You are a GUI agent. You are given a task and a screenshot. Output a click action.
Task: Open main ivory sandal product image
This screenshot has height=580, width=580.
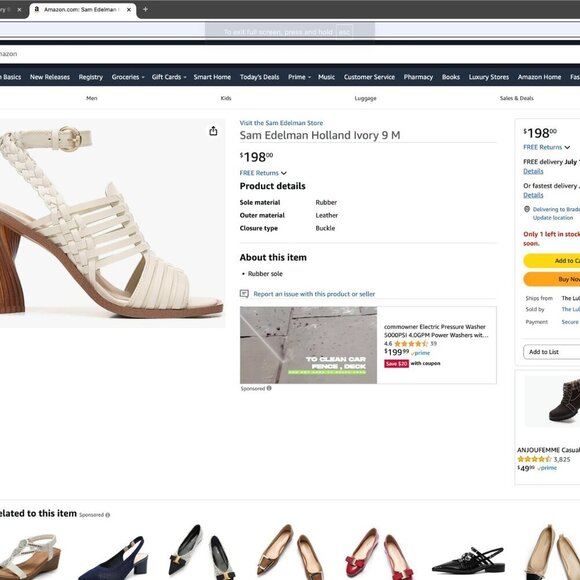pyautogui.click(x=111, y=223)
